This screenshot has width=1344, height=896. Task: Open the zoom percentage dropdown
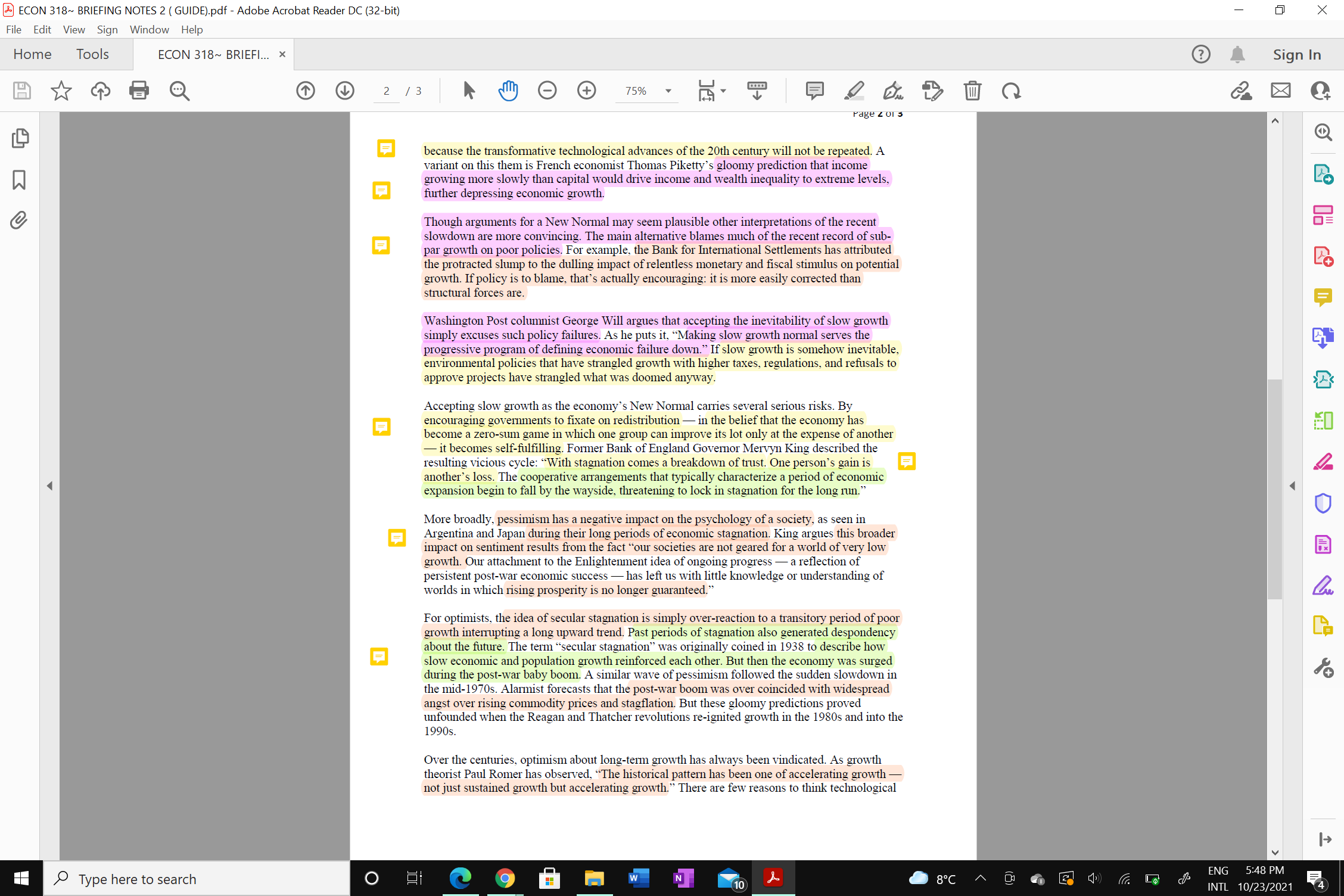point(668,91)
